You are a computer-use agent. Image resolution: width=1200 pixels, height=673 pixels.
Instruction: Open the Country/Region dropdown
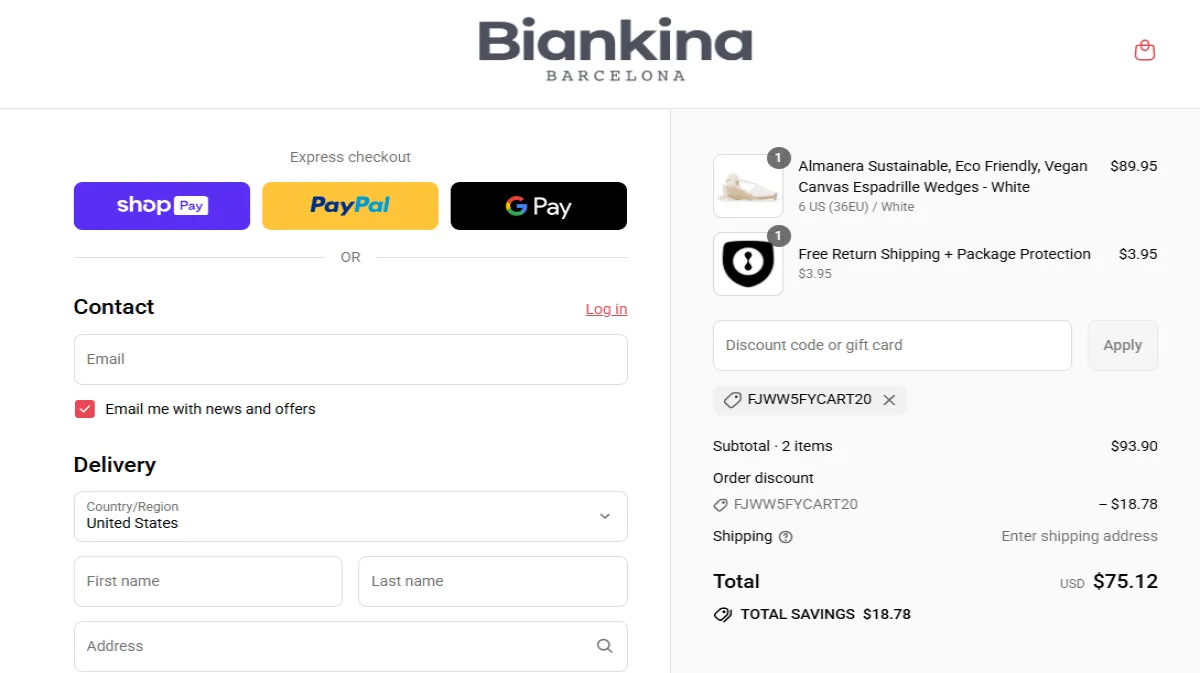click(x=350, y=516)
